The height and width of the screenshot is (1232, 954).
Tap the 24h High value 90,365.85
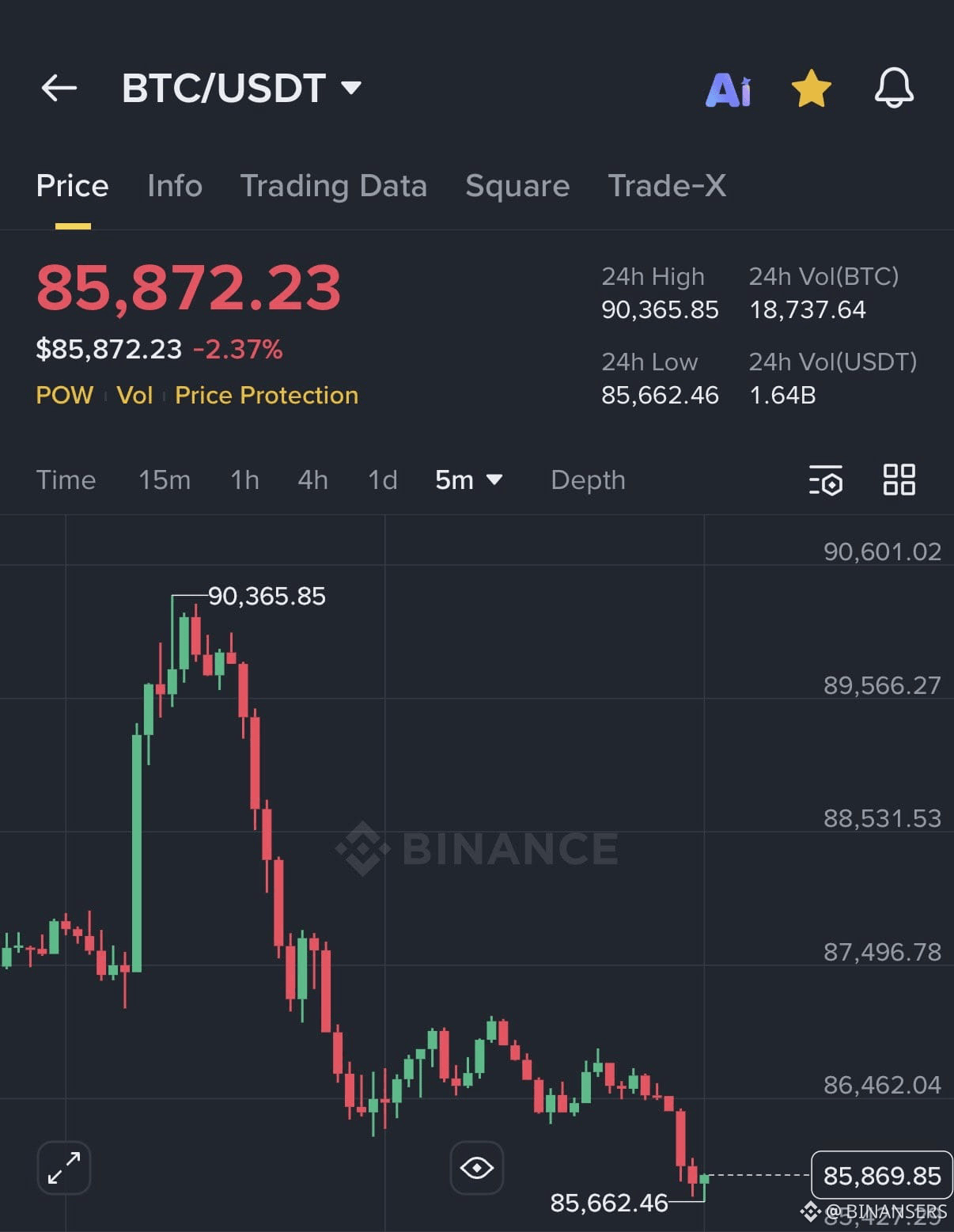[x=660, y=309]
